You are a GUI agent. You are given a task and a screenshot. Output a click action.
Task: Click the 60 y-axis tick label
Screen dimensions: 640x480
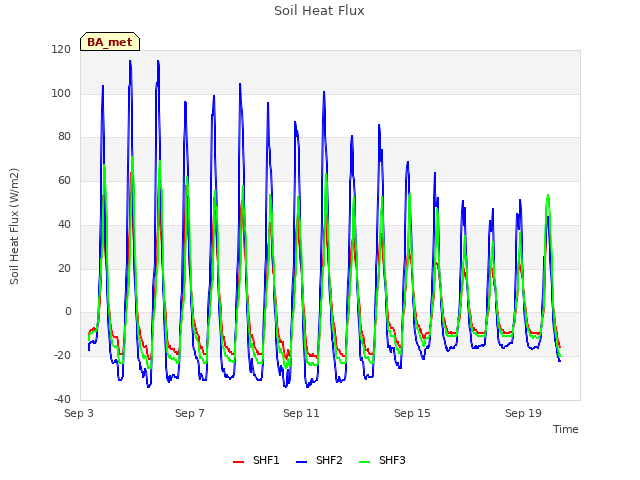64,180
